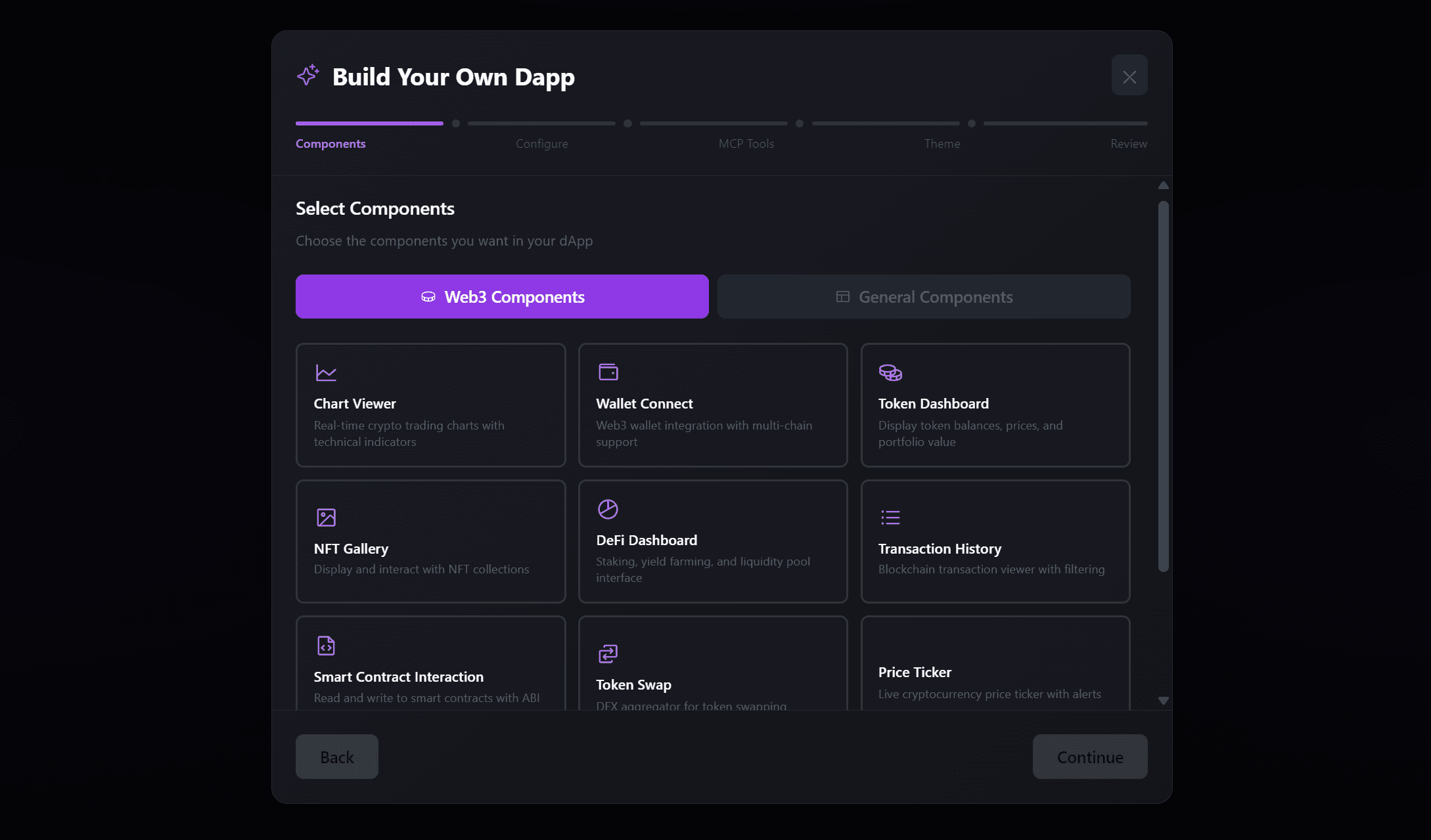The height and width of the screenshot is (840, 1431).
Task: Click the DeFi Dashboard pie chart icon
Action: (608, 509)
